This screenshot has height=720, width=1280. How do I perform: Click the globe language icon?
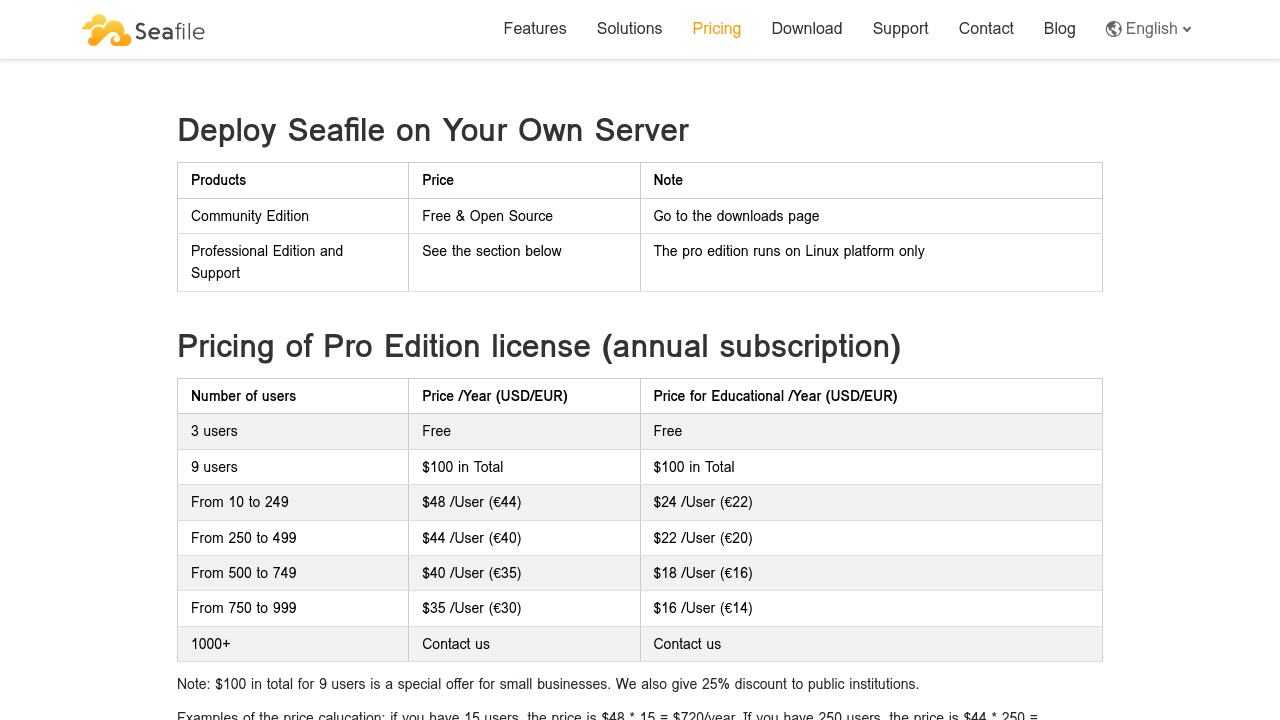(1113, 29)
